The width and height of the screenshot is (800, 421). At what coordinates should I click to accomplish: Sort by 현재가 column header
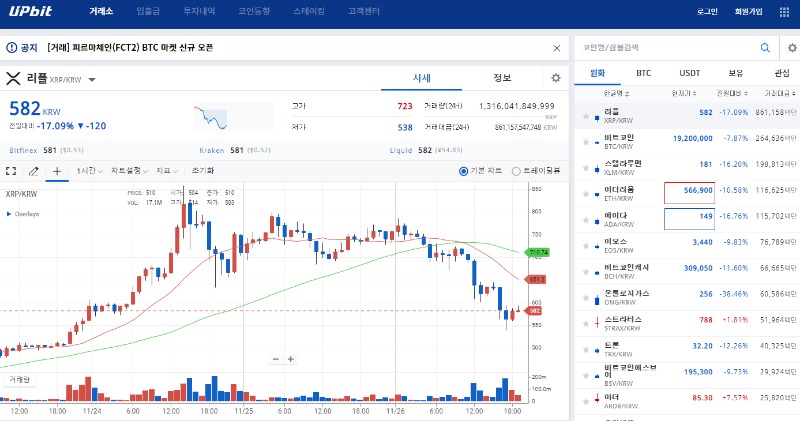(684, 93)
